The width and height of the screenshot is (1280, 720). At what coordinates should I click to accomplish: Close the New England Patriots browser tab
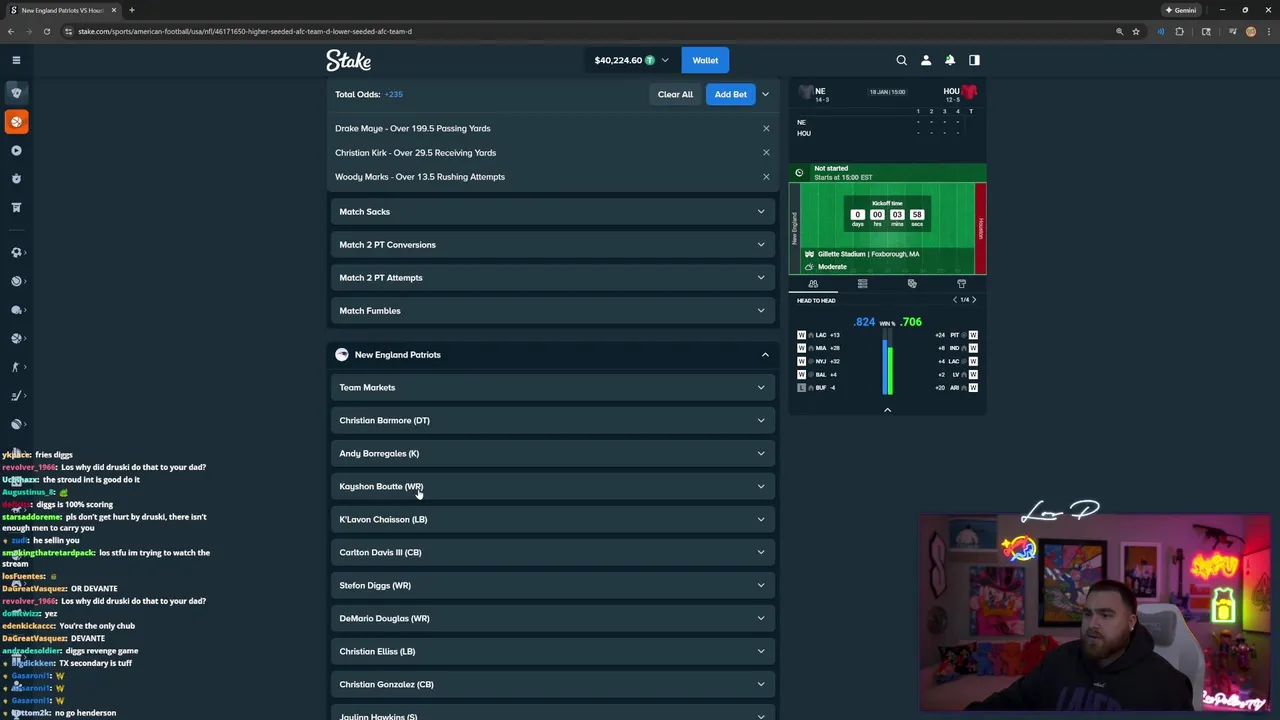coord(114,10)
